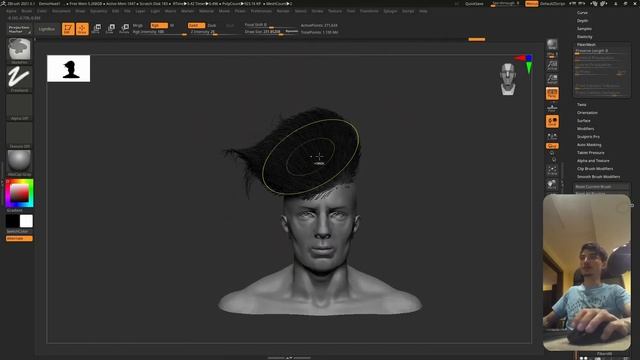Viewport: 640px width, 360px height.
Task: Click the Scroll canvas icon
Action: pos(552,65)
